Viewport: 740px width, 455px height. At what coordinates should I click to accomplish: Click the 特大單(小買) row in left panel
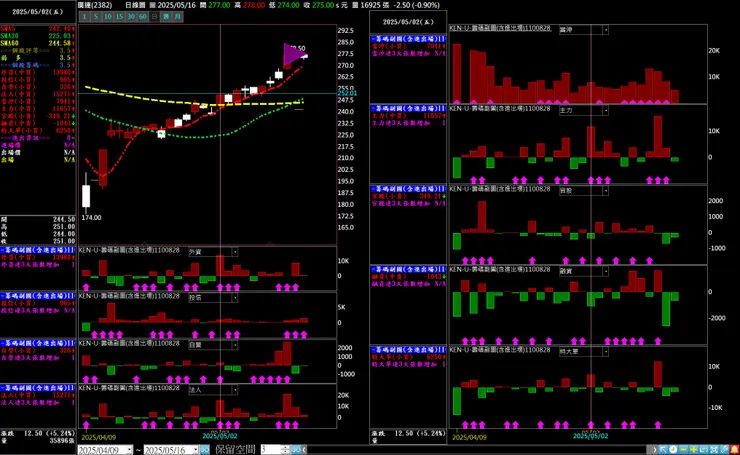tap(37, 130)
